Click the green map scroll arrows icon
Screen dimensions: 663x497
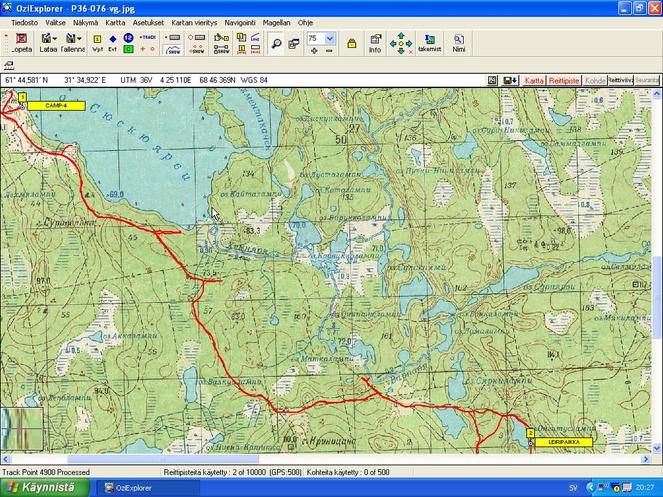[x=401, y=42]
